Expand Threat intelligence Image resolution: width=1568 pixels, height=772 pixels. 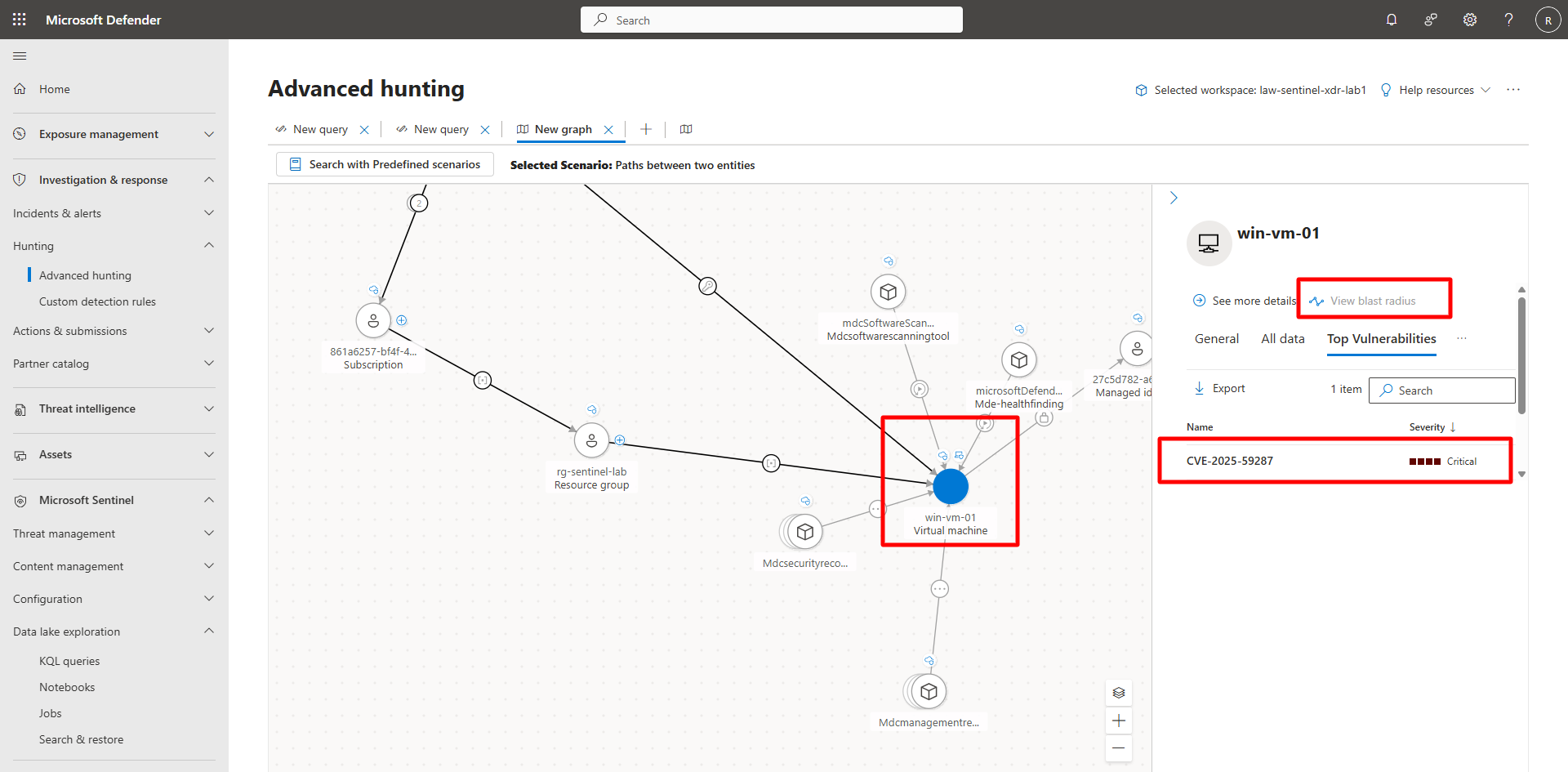point(209,408)
